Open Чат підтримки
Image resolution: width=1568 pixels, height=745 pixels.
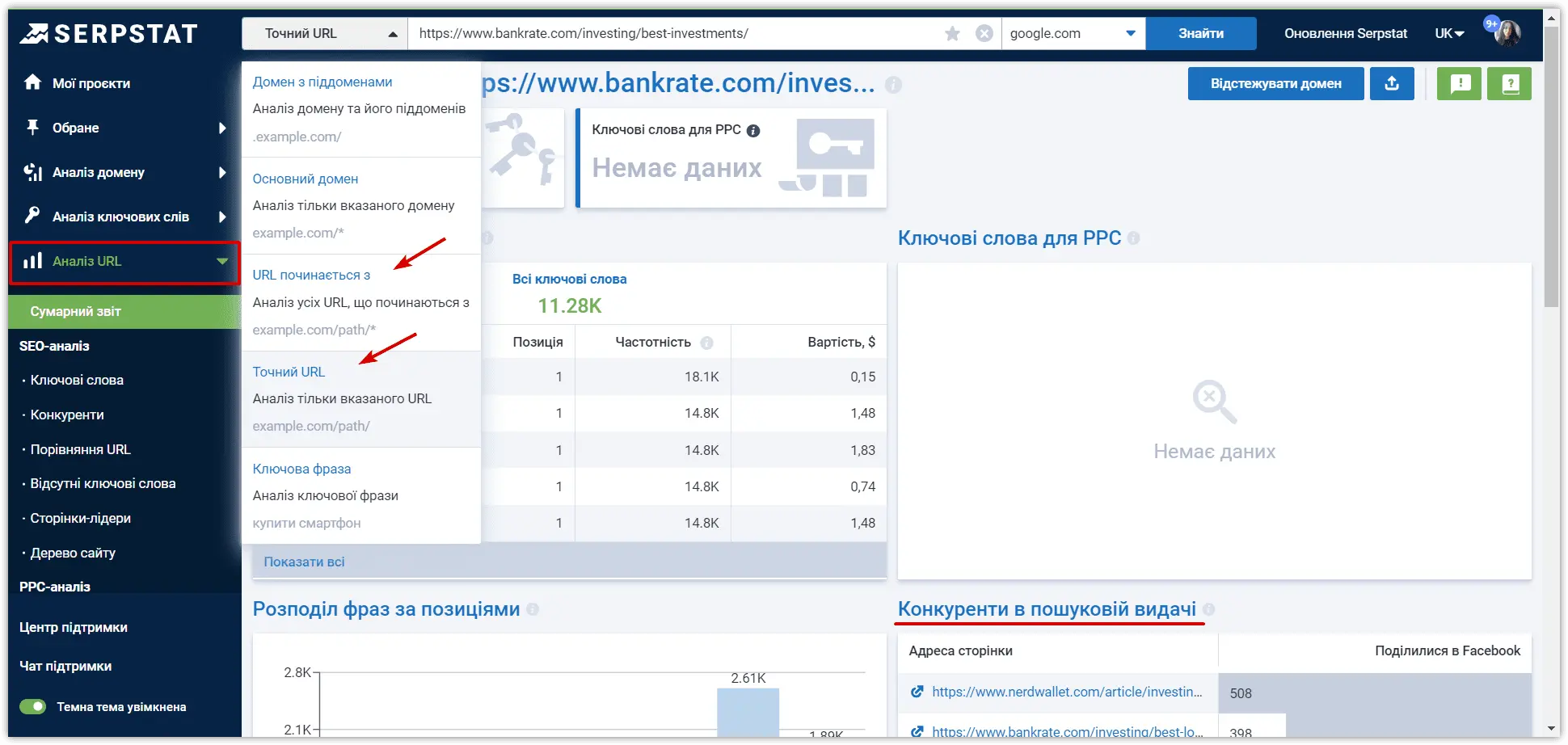coord(65,666)
